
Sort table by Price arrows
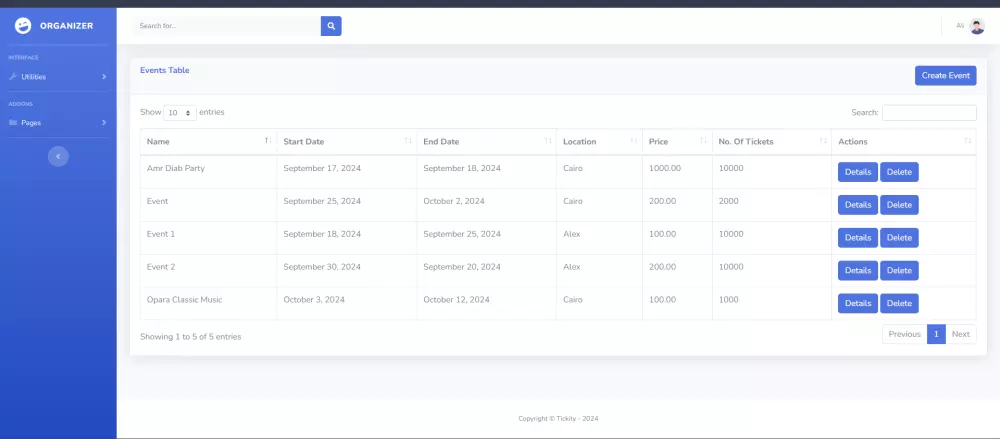click(703, 140)
